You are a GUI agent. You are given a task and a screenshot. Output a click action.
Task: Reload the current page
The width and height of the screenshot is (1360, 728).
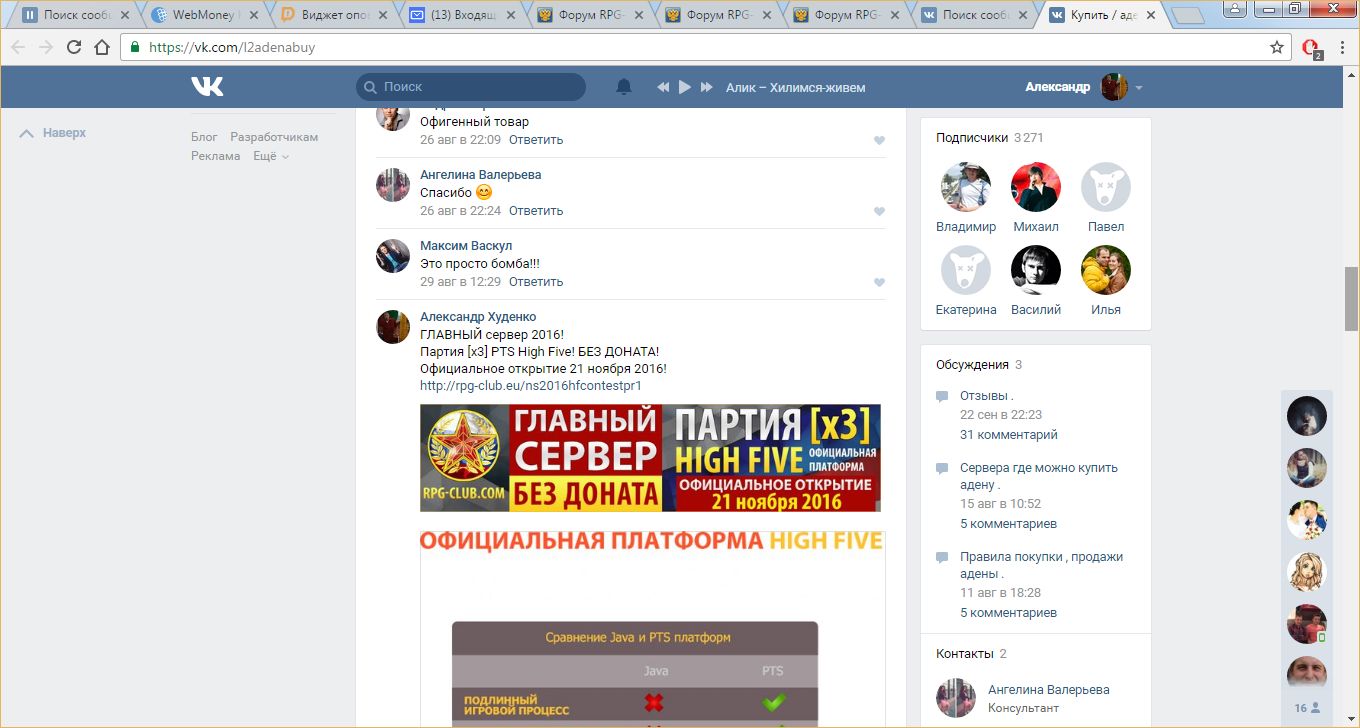[74, 47]
